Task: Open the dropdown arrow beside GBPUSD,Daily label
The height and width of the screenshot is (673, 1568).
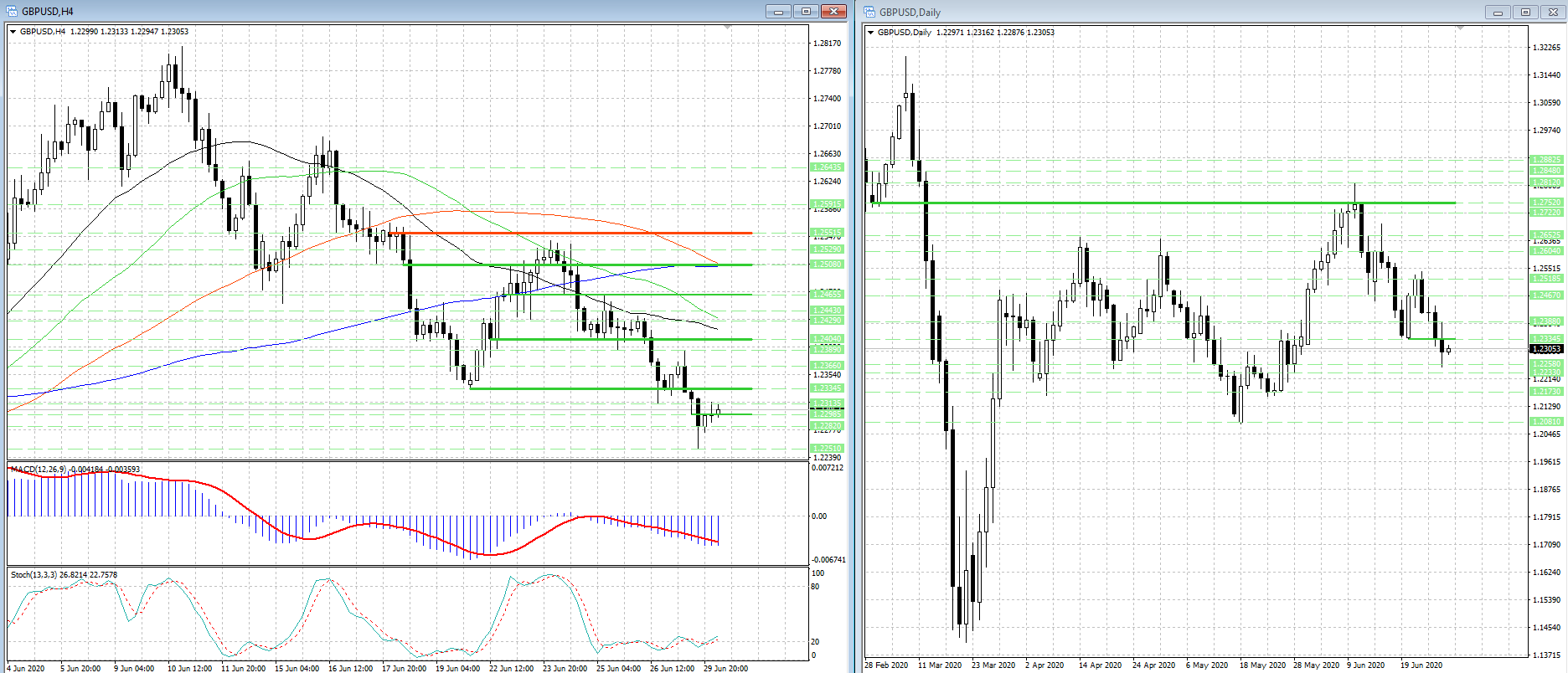Action: coord(871,33)
